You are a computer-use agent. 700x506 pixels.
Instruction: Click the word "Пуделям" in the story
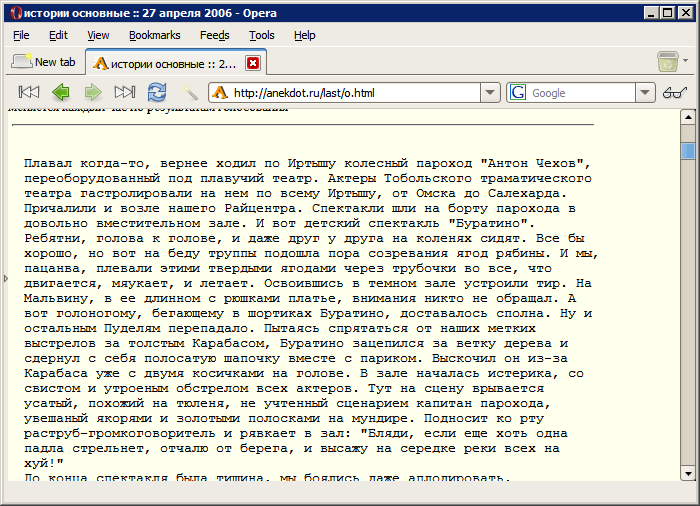132,328
